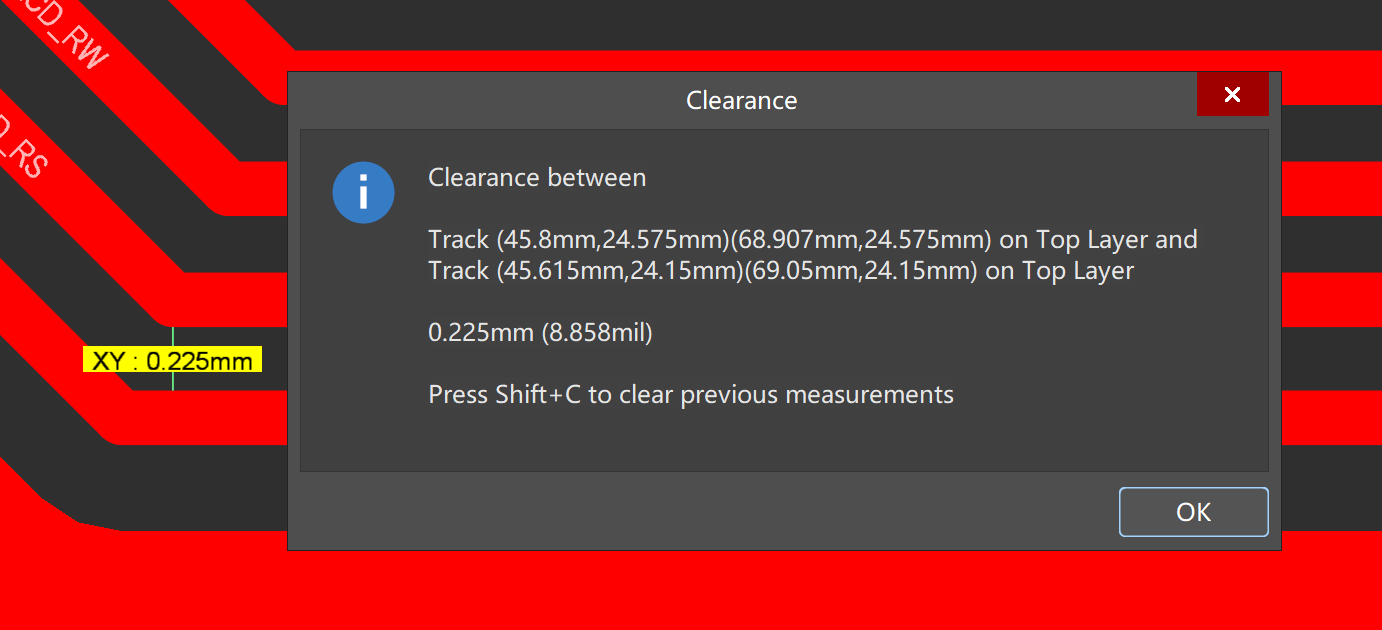Click the blue information icon

[x=363, y=192]
